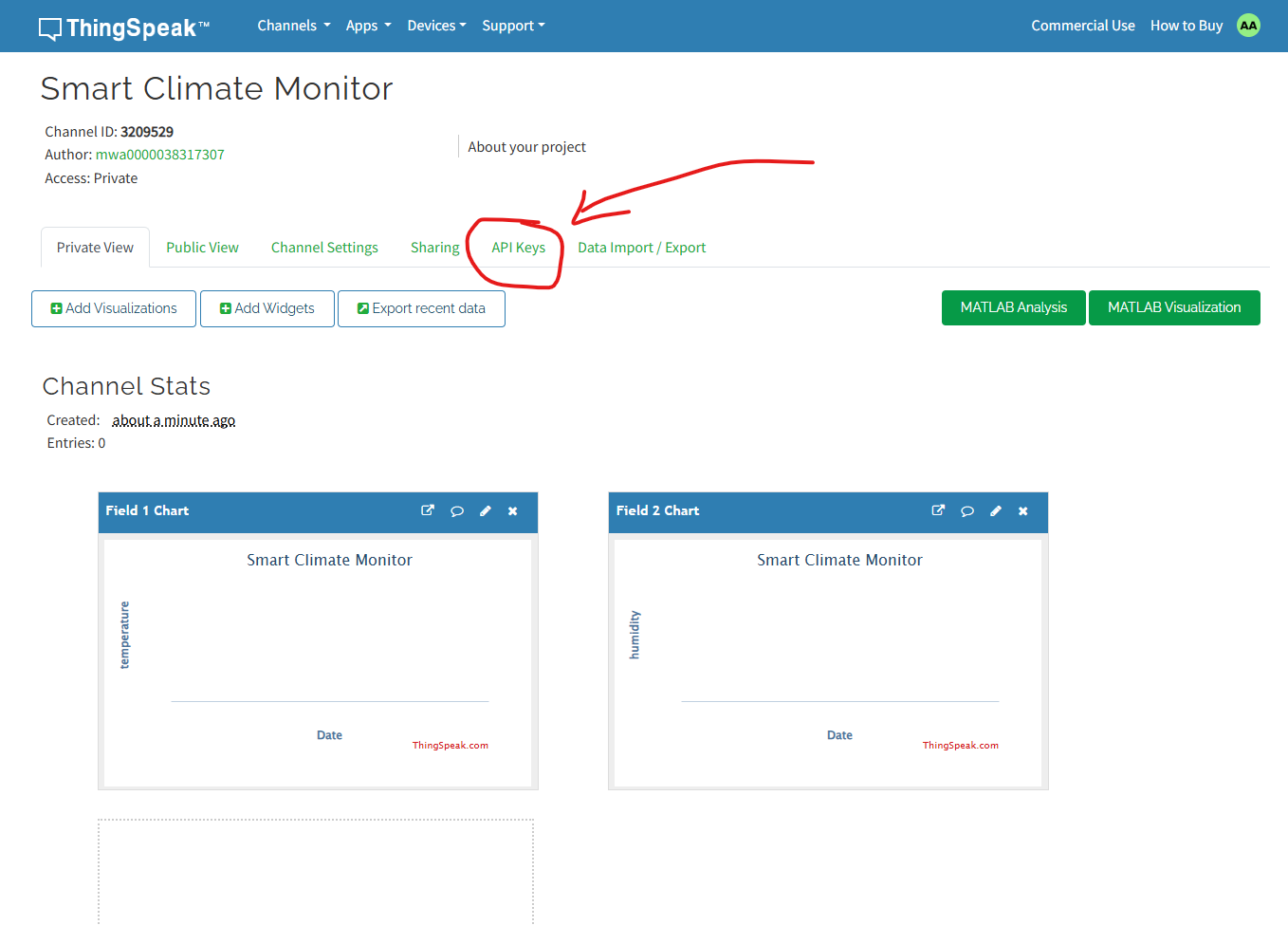Screen dimensions: 1288x925
Task: Open Field 2 Chart in new window
Action: point(938,510)
